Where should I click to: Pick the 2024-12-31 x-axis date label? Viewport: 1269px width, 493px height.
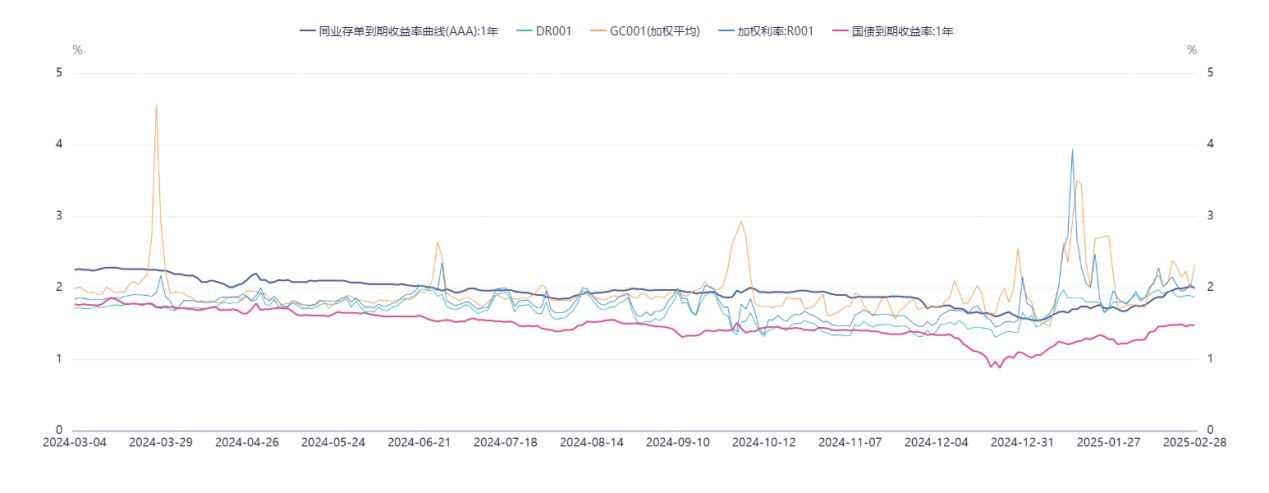[x=1022, y=442]
